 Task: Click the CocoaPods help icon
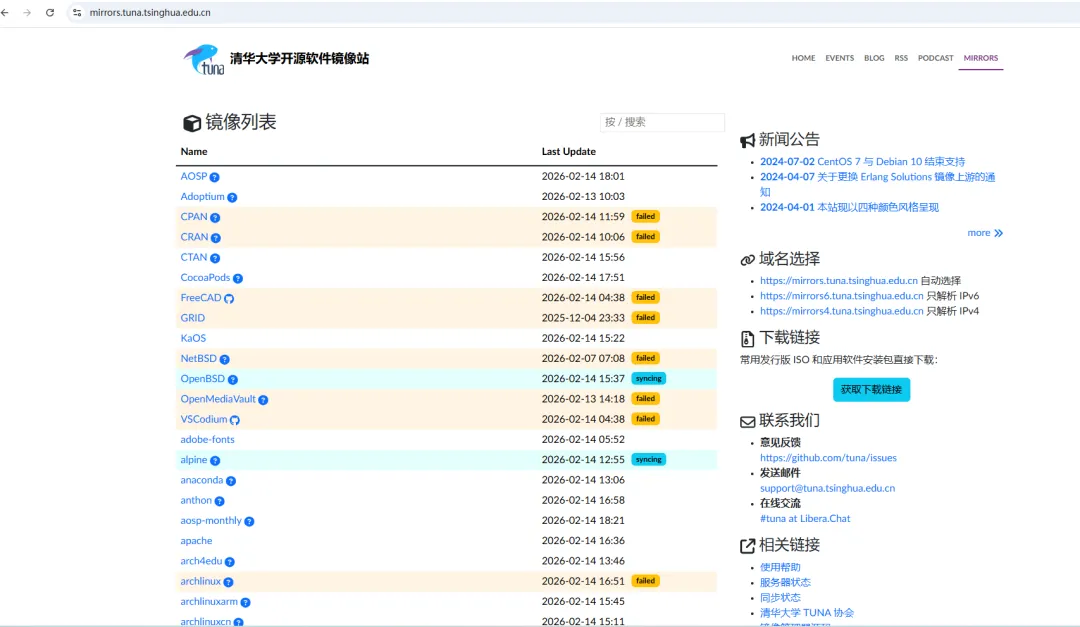coord(238,278)
